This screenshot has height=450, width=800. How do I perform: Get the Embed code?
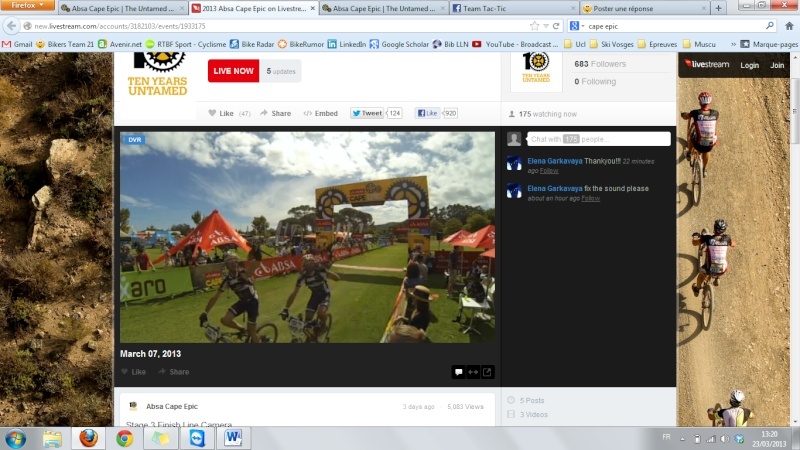pyautogui.click(x=320, y=113)
